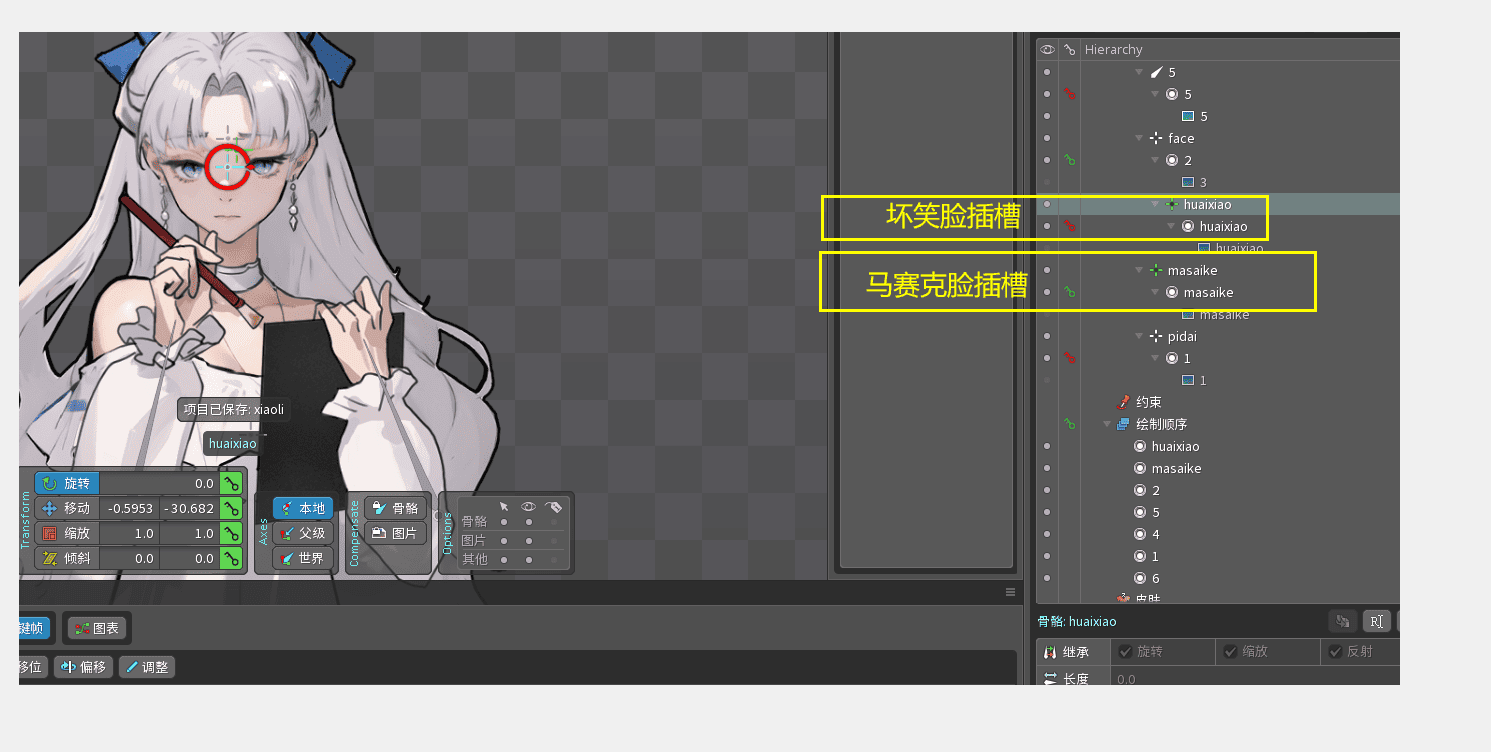Switch axes to 世界 (World)
Screen dimensions: 1491x752
point(303,558)
